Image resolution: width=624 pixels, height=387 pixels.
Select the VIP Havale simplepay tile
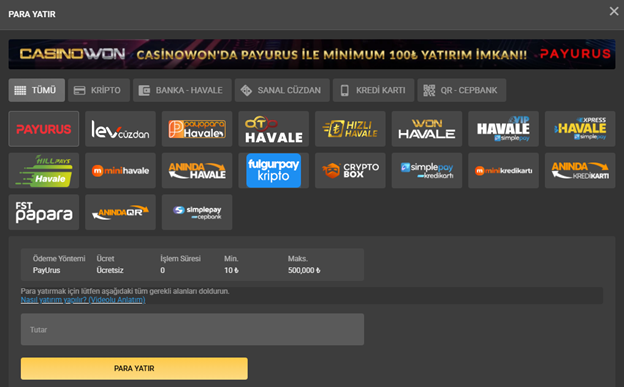503,129
